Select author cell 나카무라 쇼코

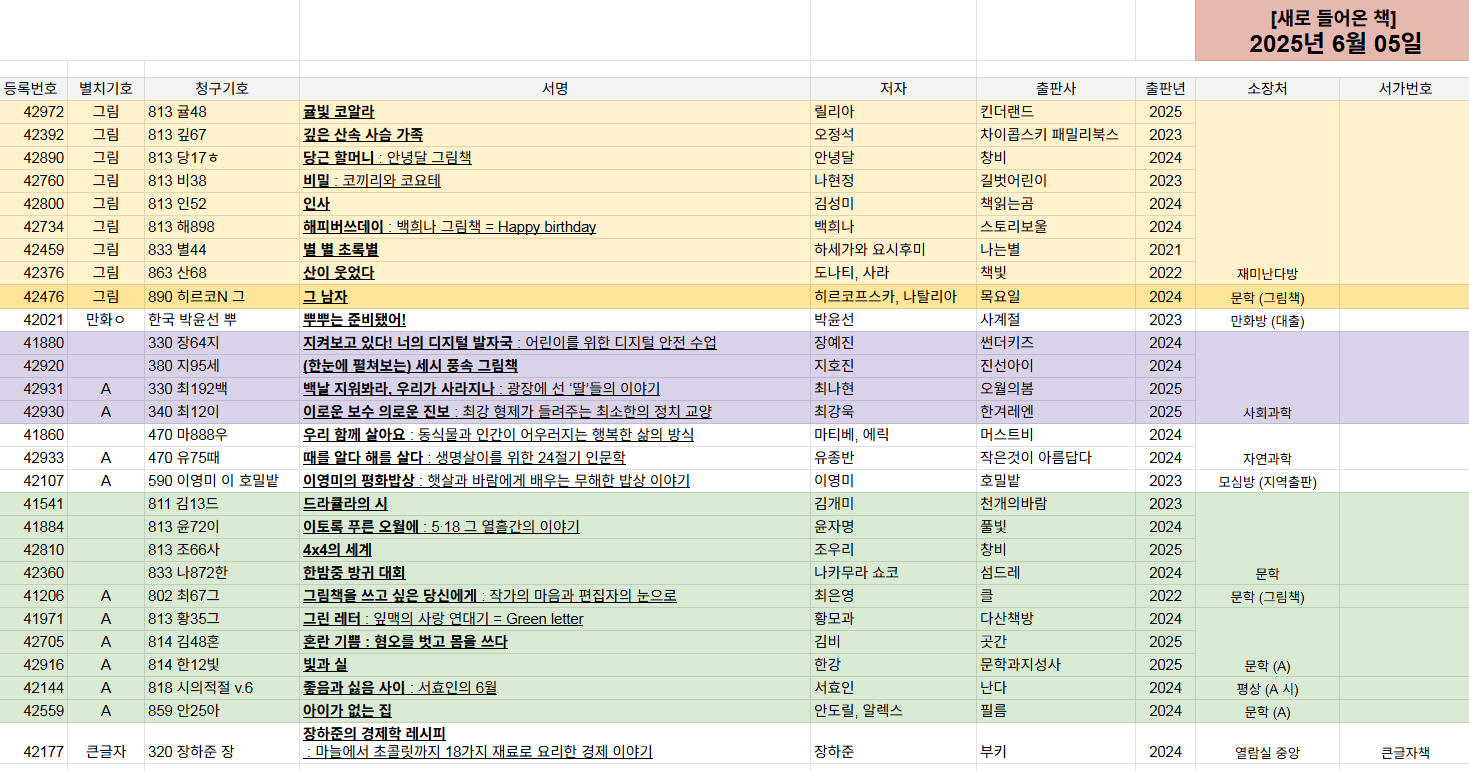[x=893, y=573]
